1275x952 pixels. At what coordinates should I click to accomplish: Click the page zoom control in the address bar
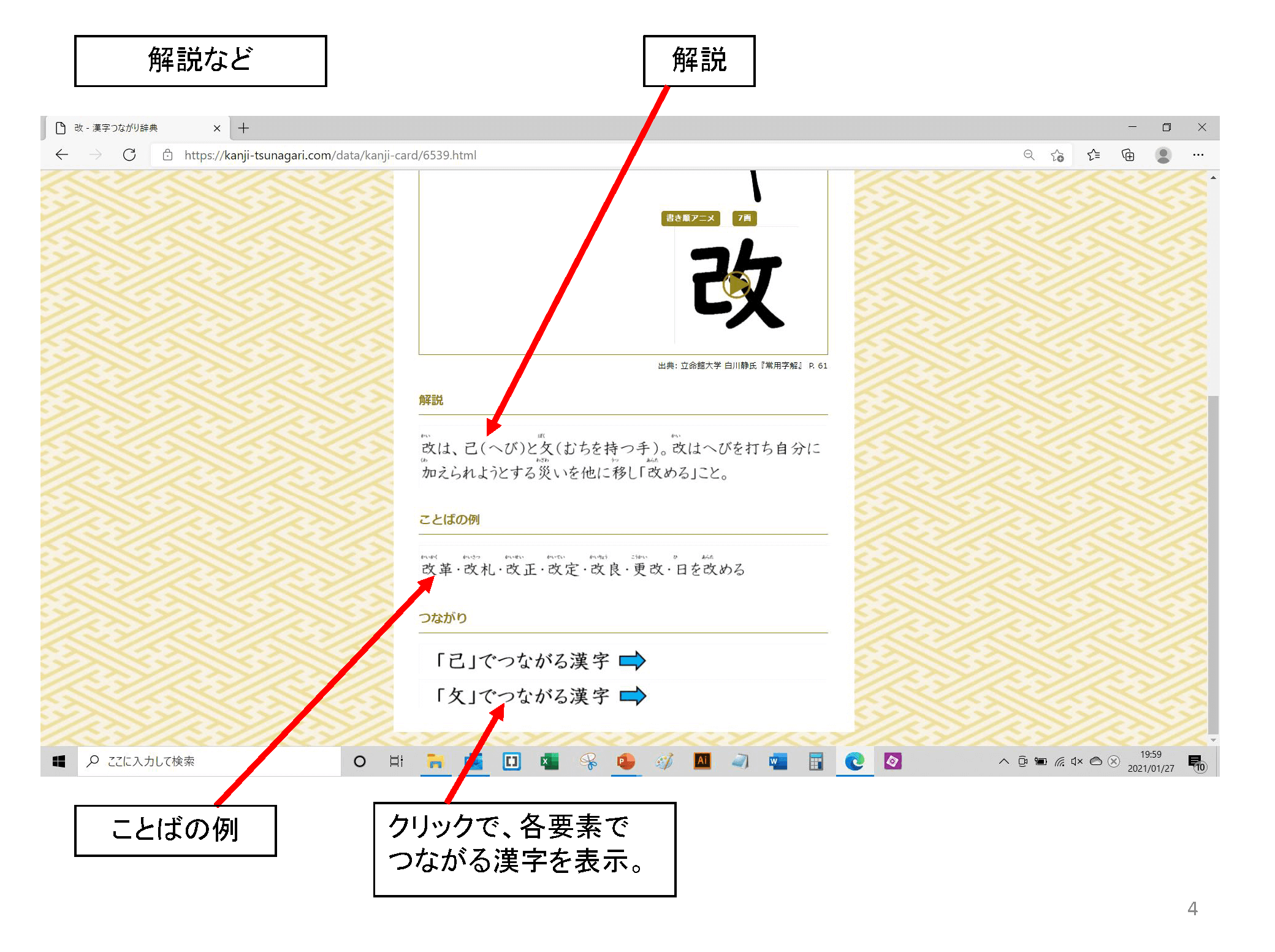[x=1029, y=155]
